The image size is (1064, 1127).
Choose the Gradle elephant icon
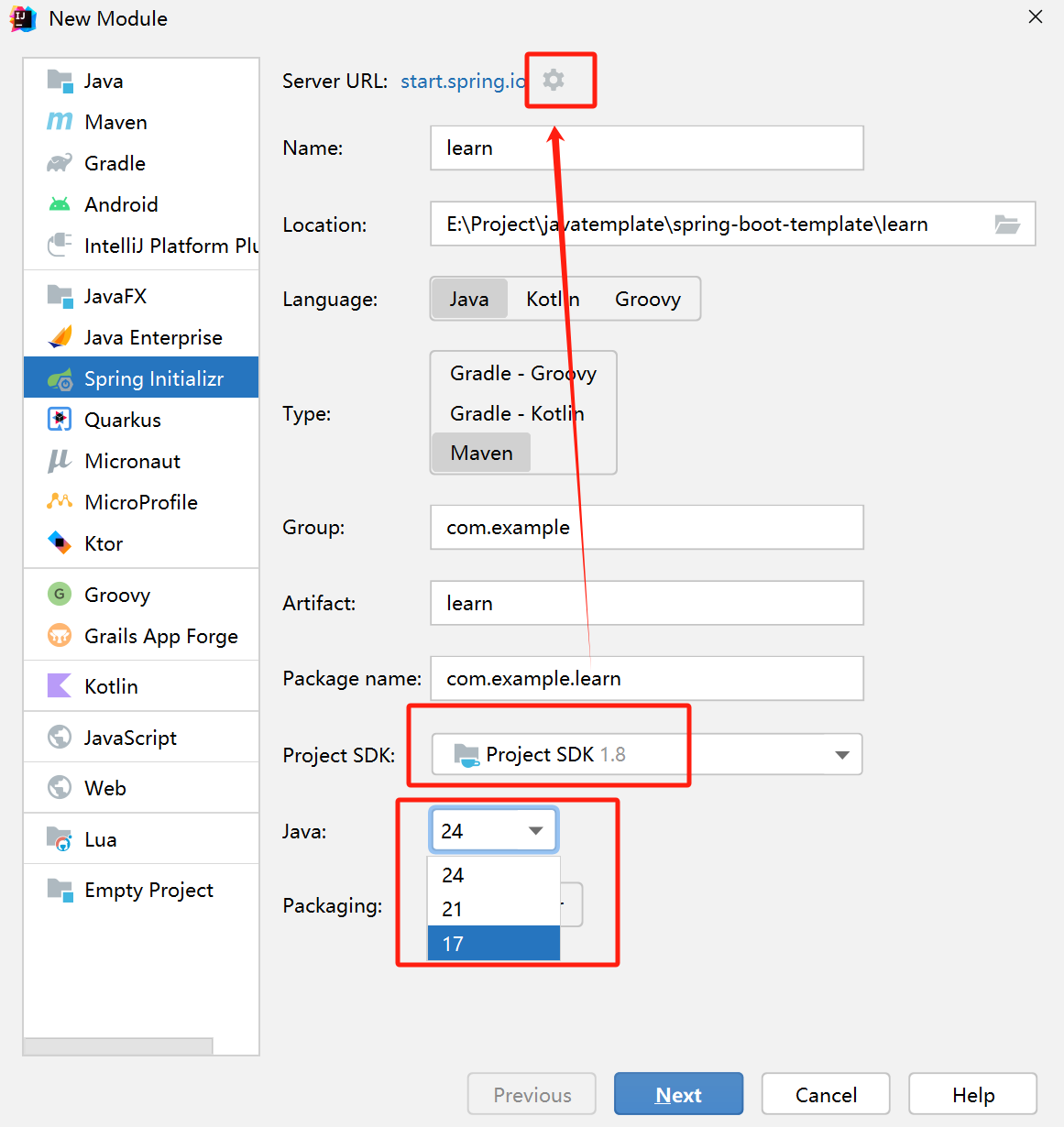point(60,163)
